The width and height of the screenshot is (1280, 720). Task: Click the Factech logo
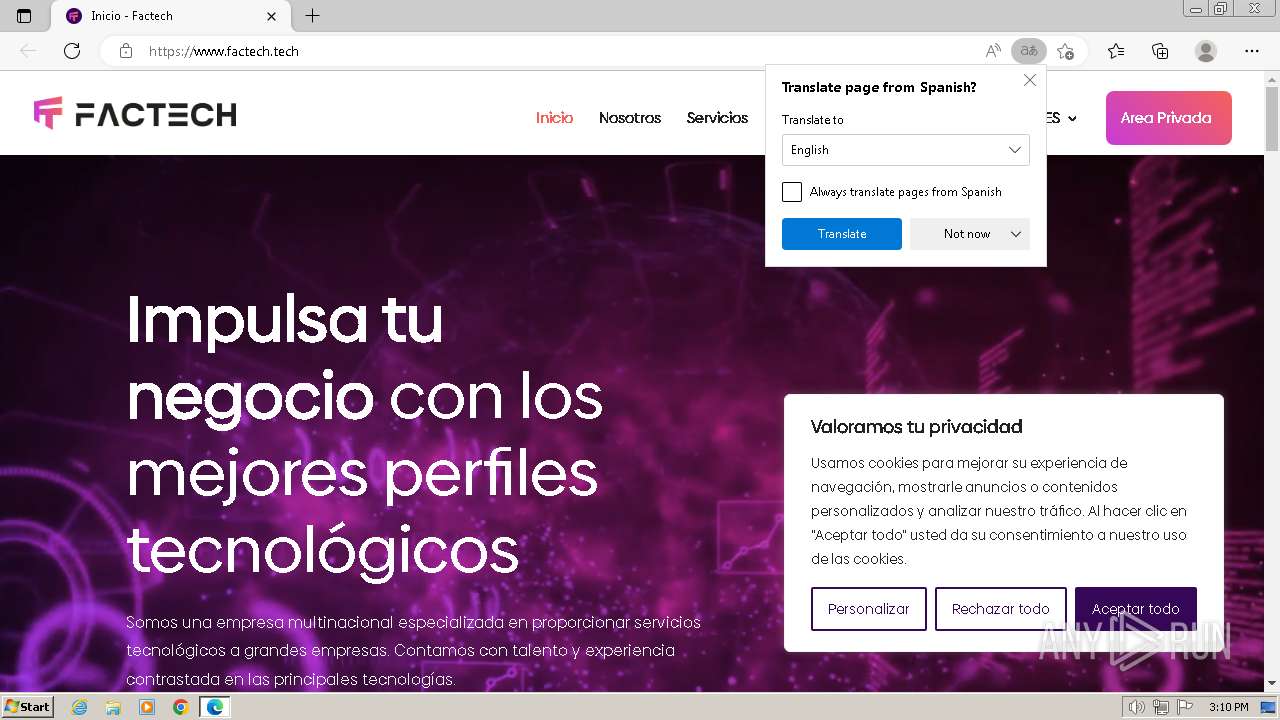135,114
